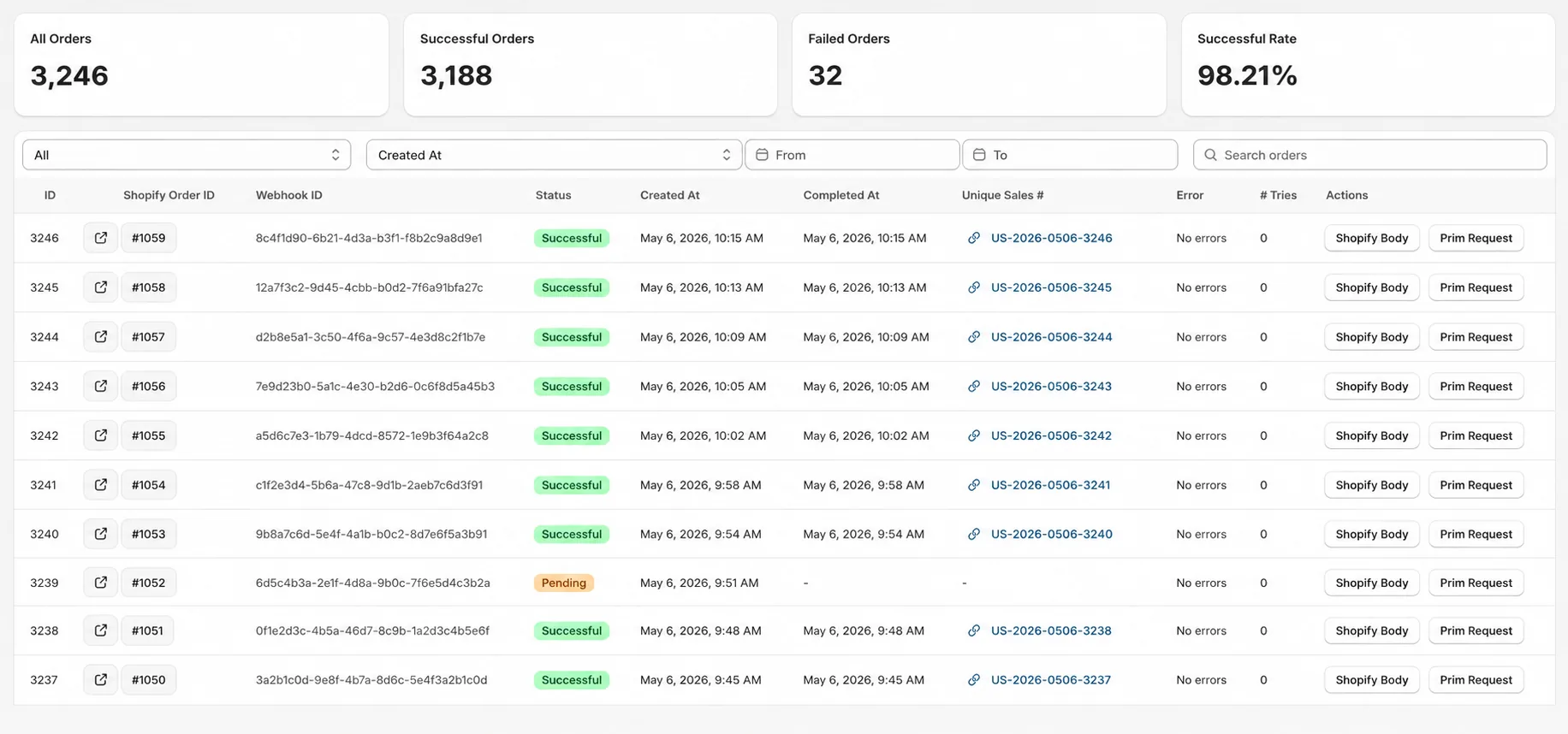The image size is (1568, 734).
Task: Click chain link icon beside US-2026-0506-3240
Action: [x=974, y=534]
